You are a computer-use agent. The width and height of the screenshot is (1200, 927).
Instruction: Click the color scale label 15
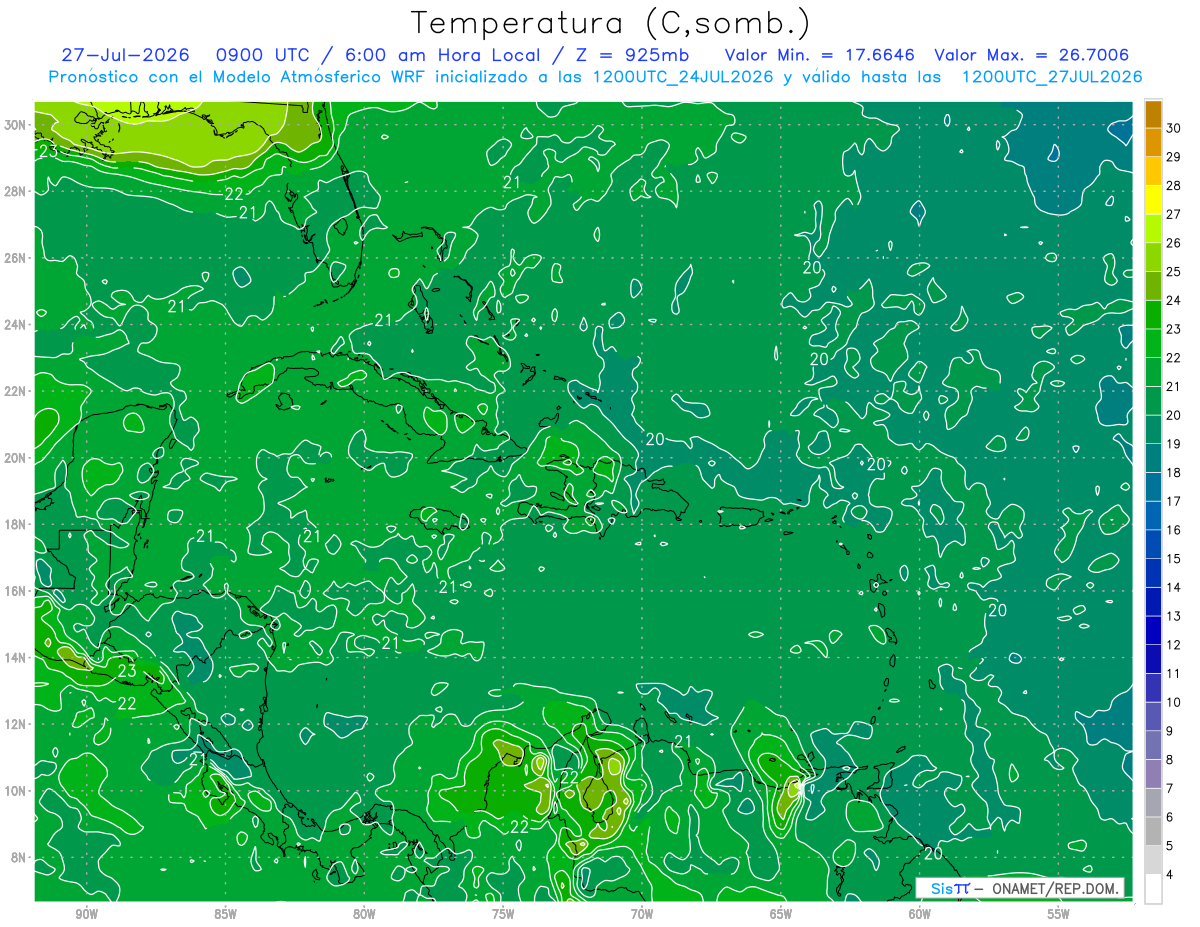[x=1174, y=558]
